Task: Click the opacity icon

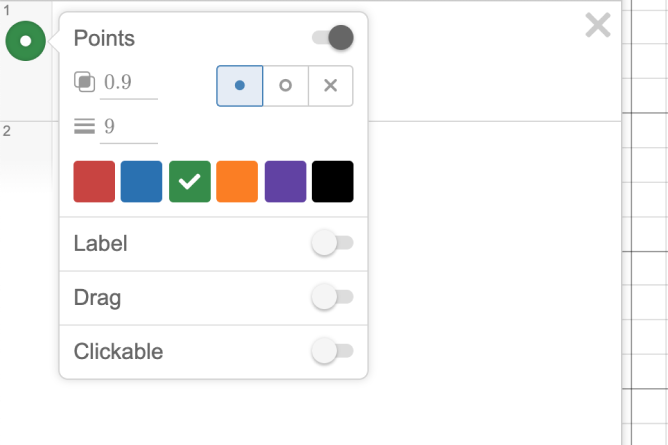Action: (x=85, y=82)
